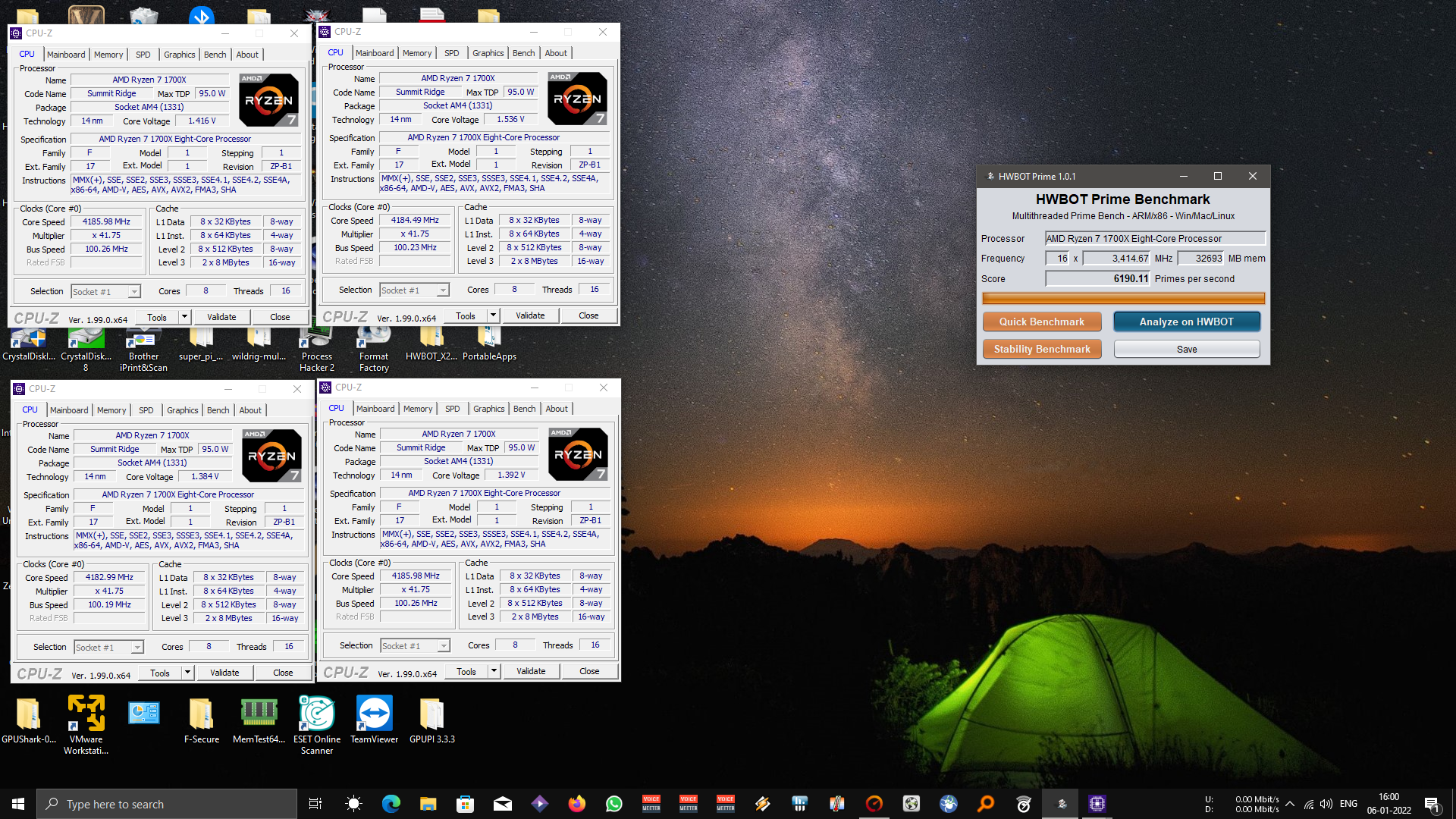The height and width of the screenshot is (819, 1456).
Task: Expand Tools arrow in CPU-Z window with 1.384 V
Action: (x=187, y=673)
